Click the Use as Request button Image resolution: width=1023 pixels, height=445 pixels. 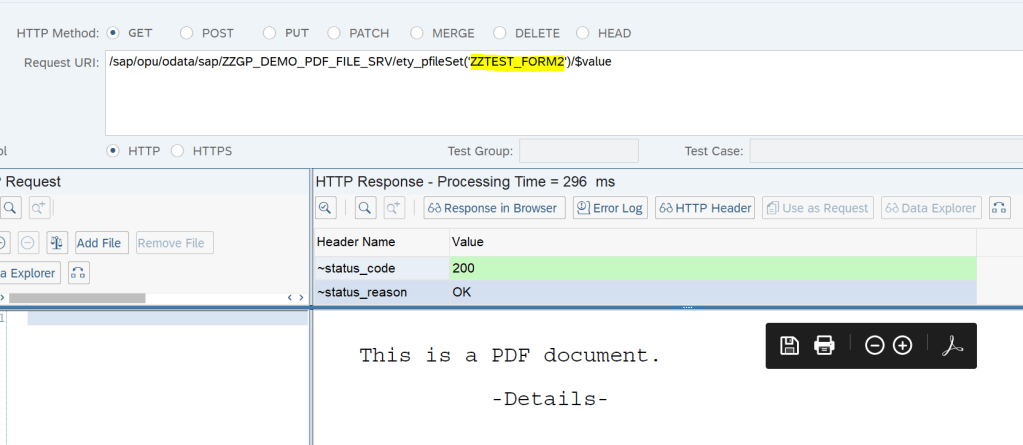(818, 208)
